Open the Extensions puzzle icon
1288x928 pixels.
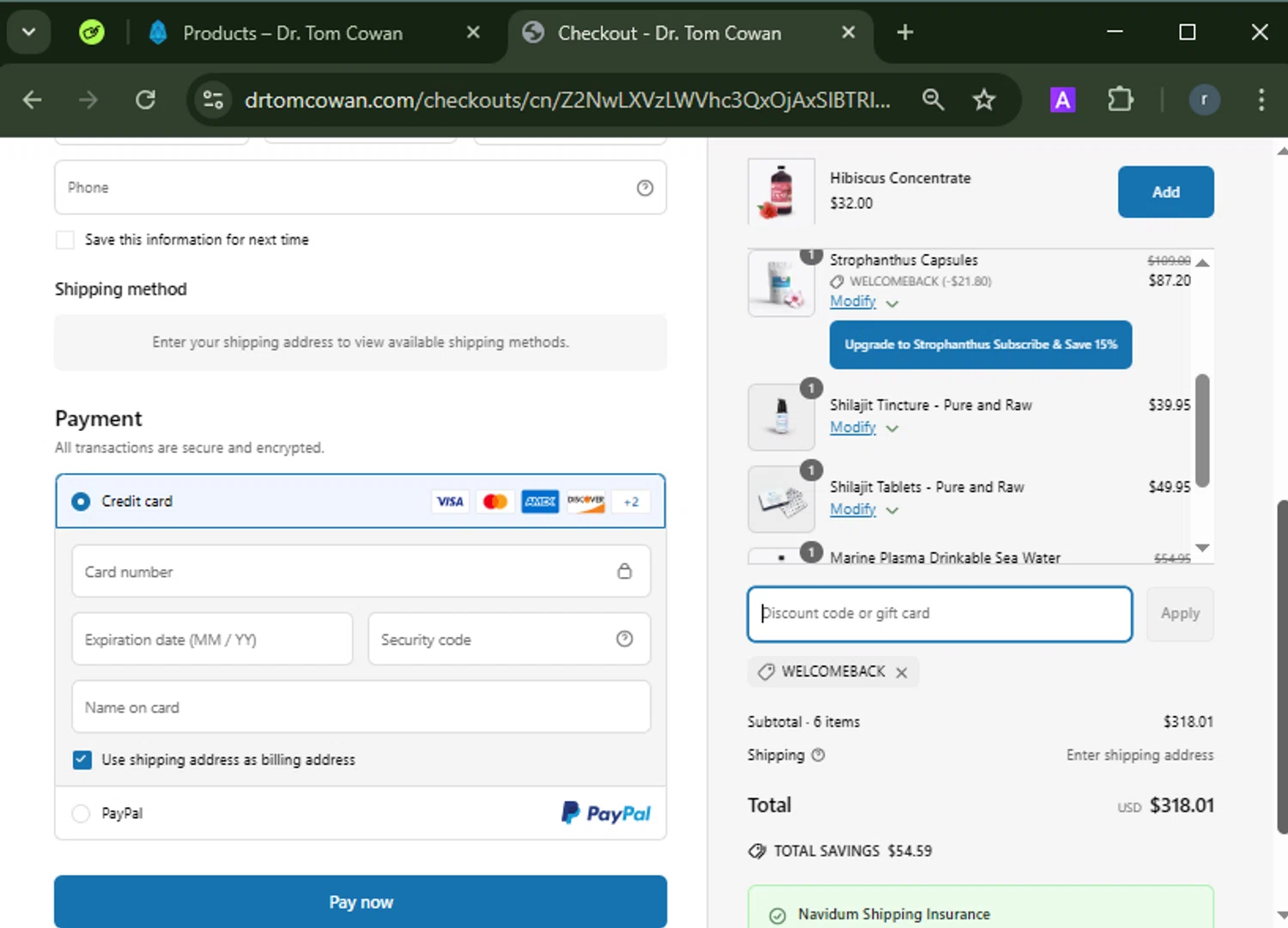pyautogui.click(x=1120, y=100)
